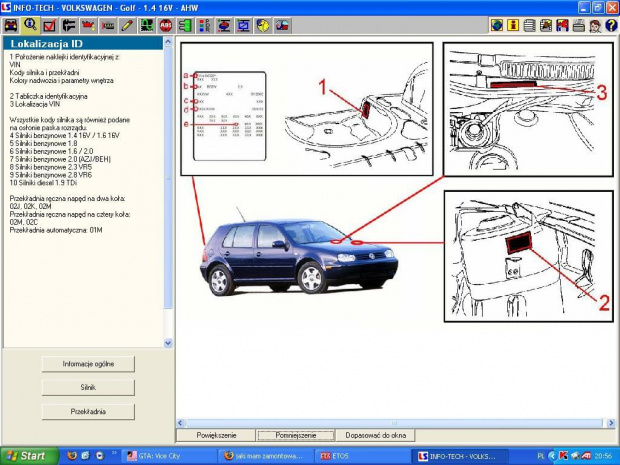
Task: Switch to the ETOS taskbar window
Action: [x=362, y=456]
